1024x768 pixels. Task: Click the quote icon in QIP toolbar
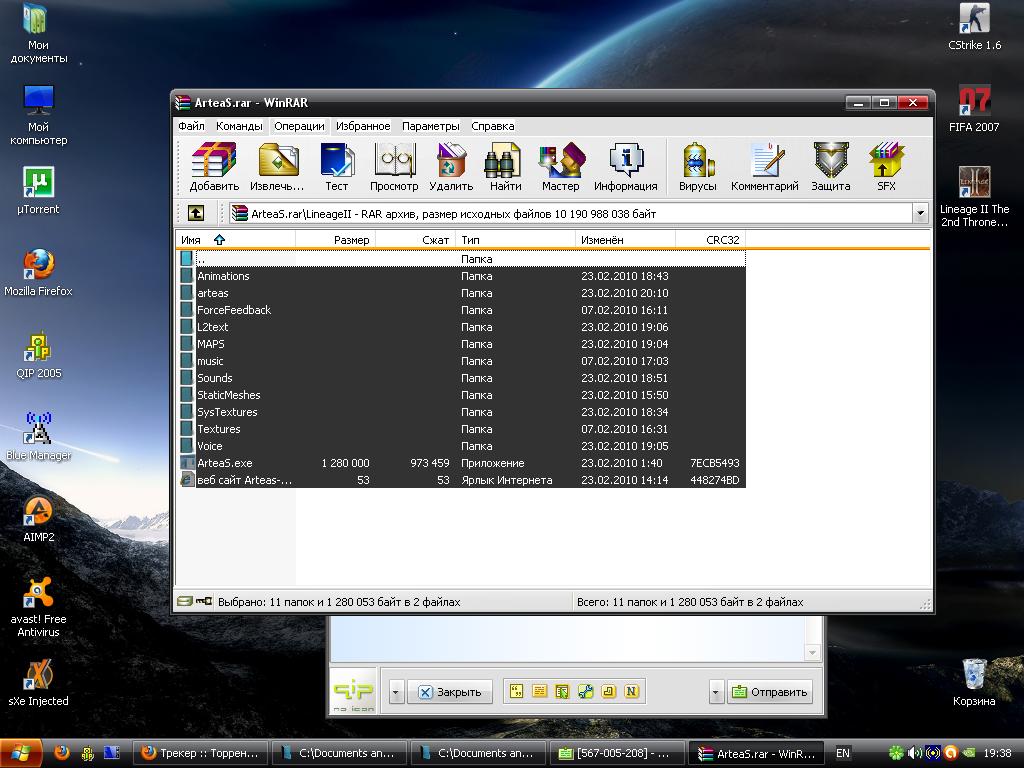pos(516,692)
